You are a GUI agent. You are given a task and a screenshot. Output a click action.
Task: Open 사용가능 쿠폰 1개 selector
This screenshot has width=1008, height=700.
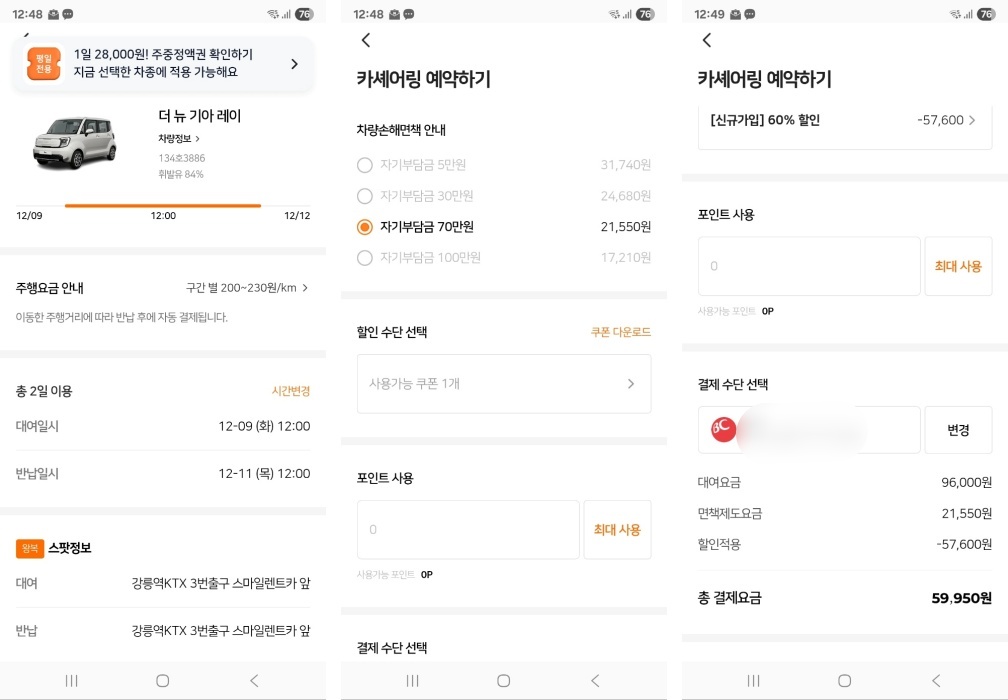503,384
